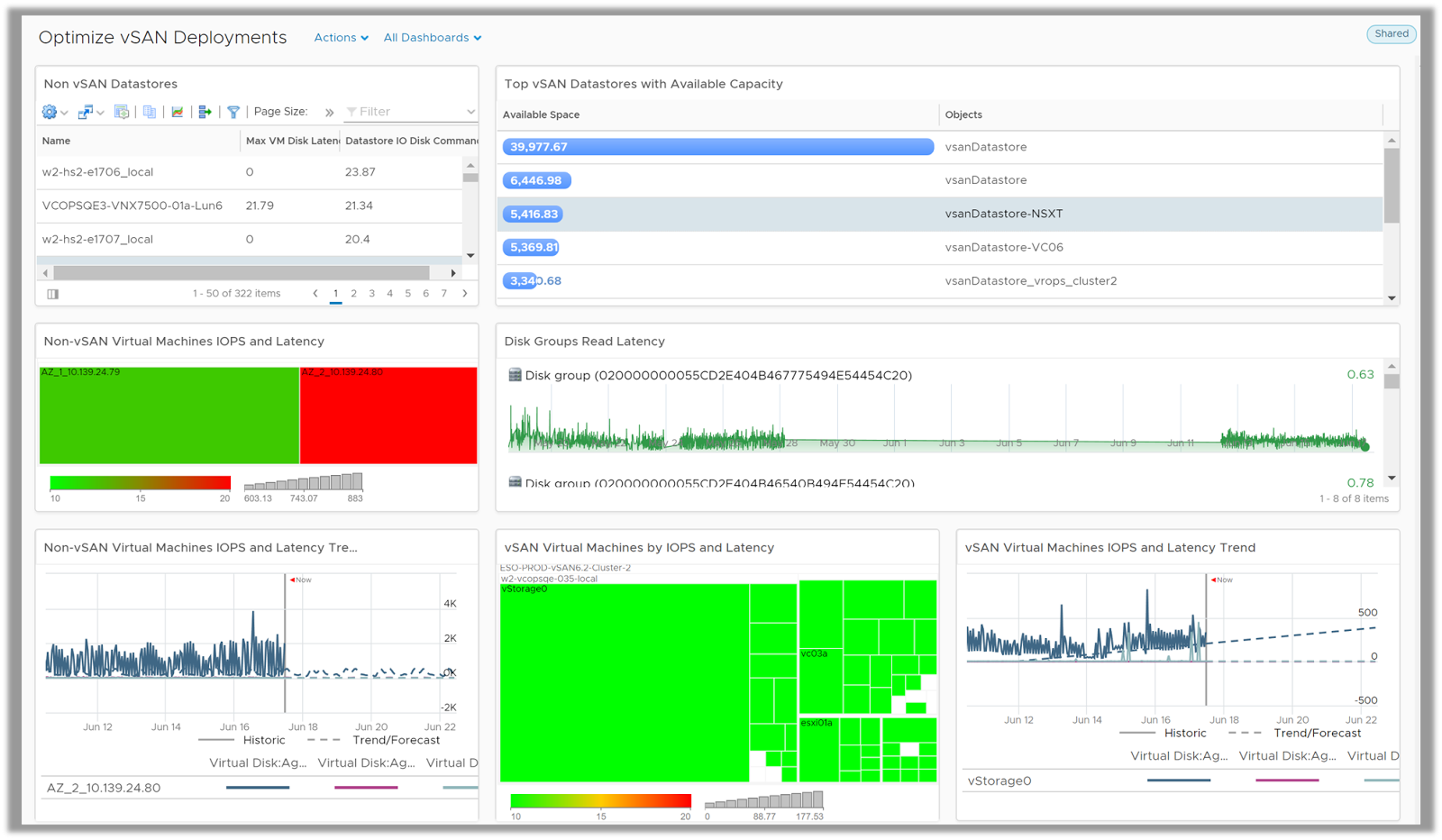This screenshot has height=840, width=1442.
Task: Click in the Filter text field
Action: [406, 112]
